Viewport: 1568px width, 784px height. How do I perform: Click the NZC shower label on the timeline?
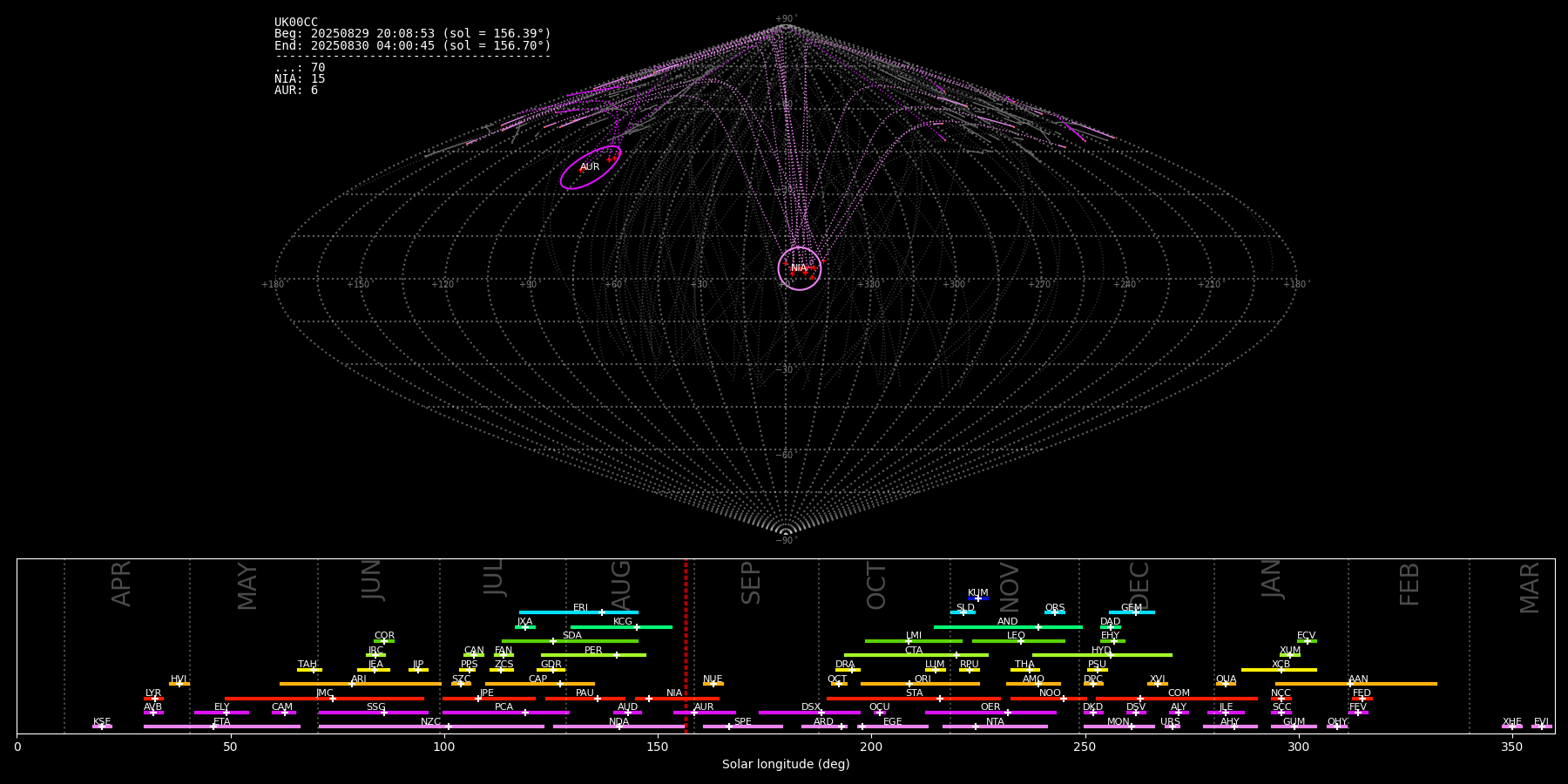click(x=431, y=722)
